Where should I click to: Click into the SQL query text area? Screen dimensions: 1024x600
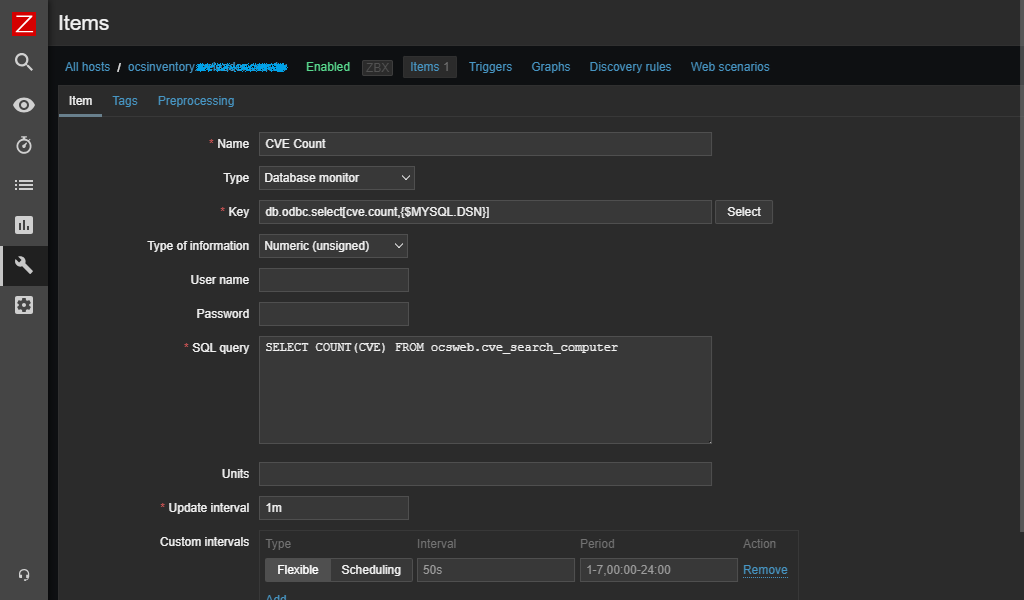[485, 390]
